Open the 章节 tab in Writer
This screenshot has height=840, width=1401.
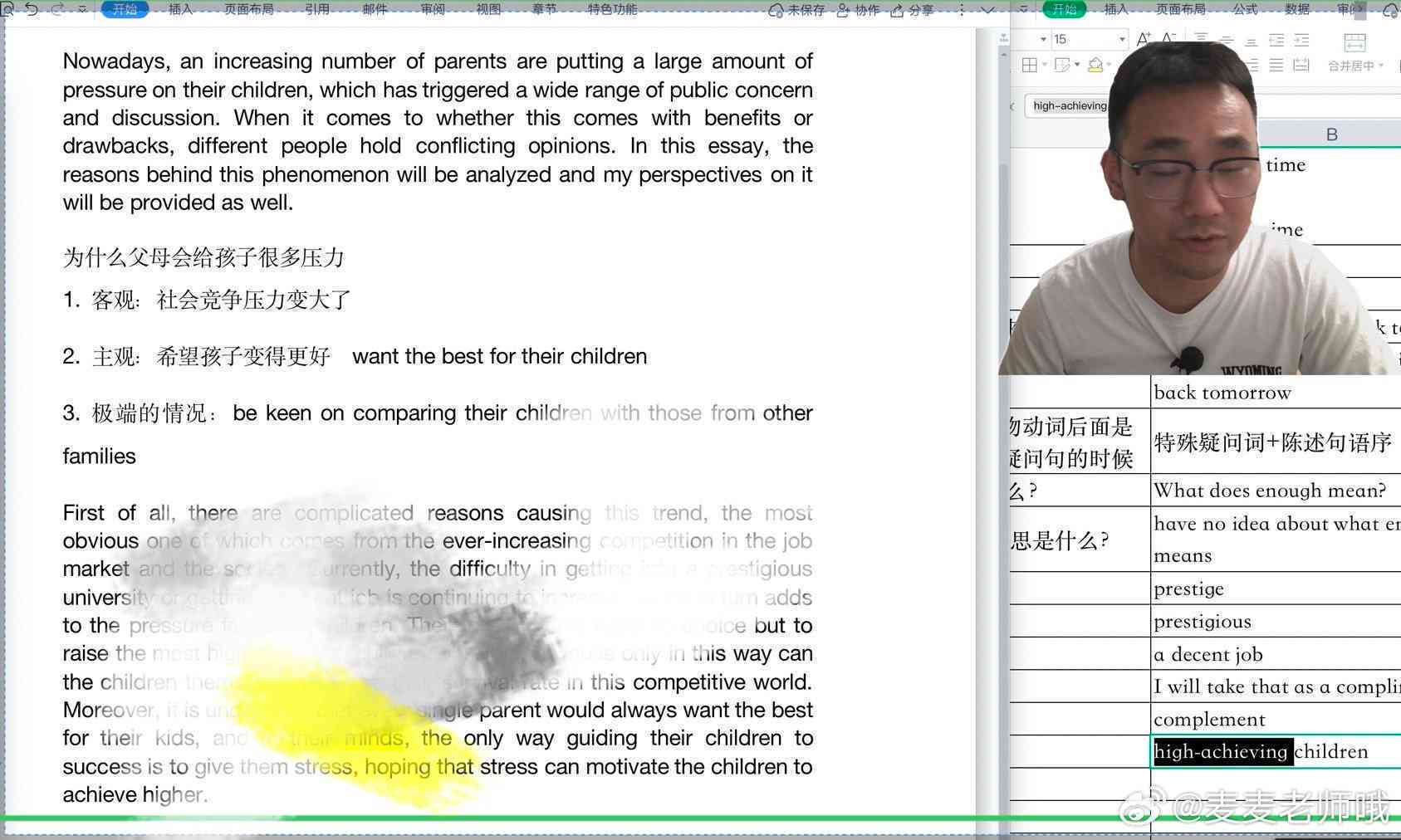click(545, 9)
